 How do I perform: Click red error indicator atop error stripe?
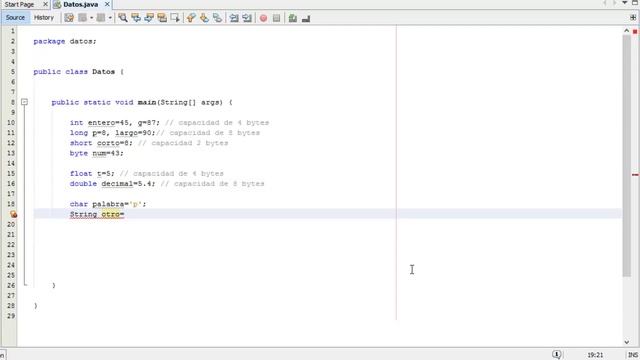point(635,31)
